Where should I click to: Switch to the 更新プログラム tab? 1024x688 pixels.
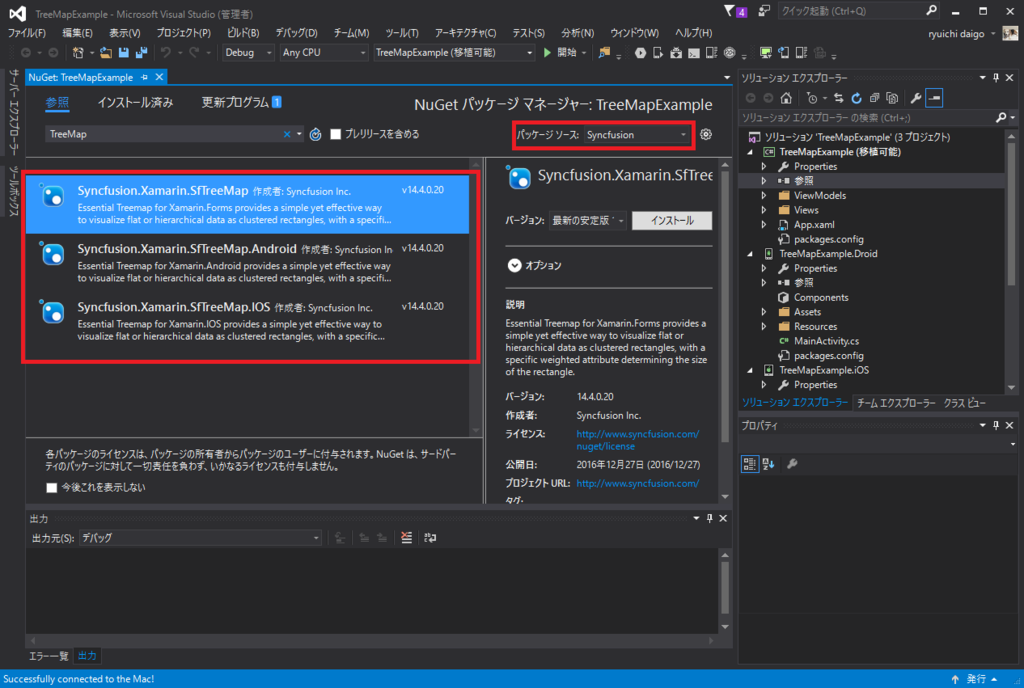[241, 102]
